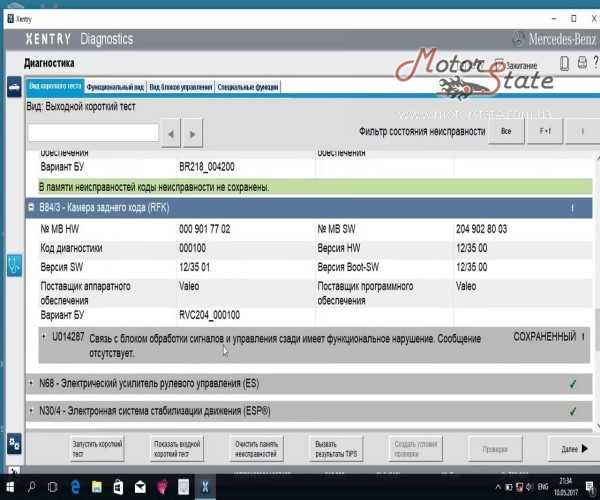Click the RVC204_000100 variant value
Image resolution: width=600 pixels, height=500 pixels.
pos(209,315)
